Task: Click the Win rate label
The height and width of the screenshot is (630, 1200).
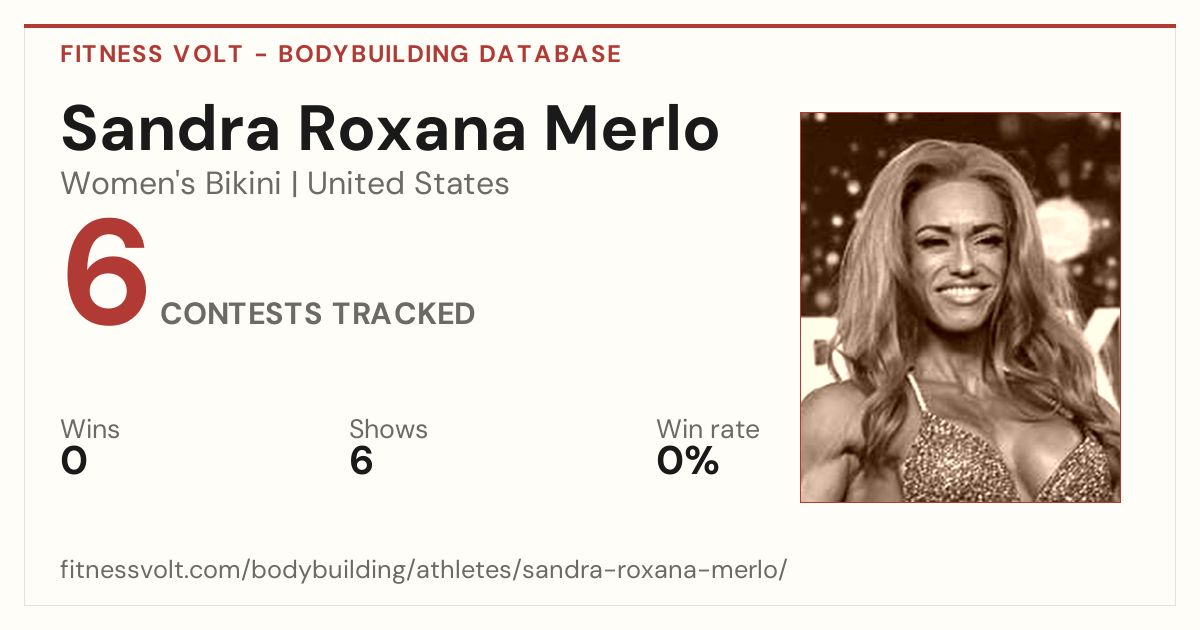Action: 708,429
